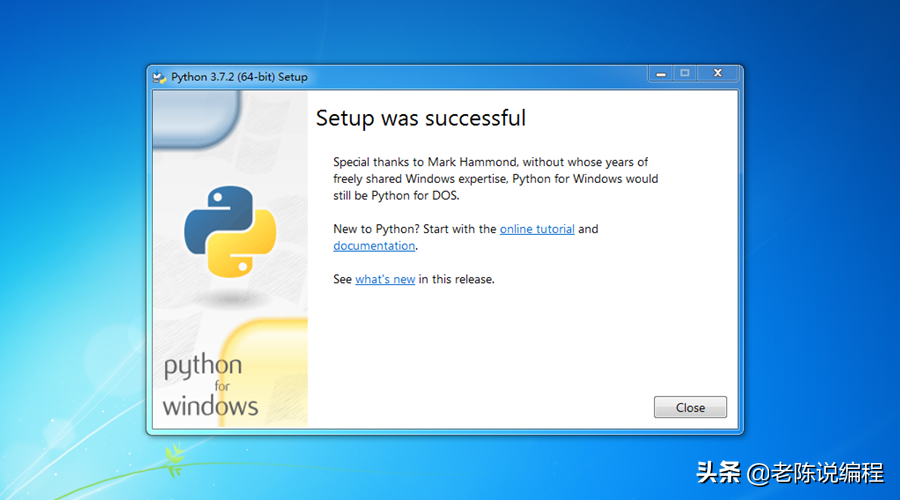
Task: Click the 'python for windows' logo text
Action: 211,385
